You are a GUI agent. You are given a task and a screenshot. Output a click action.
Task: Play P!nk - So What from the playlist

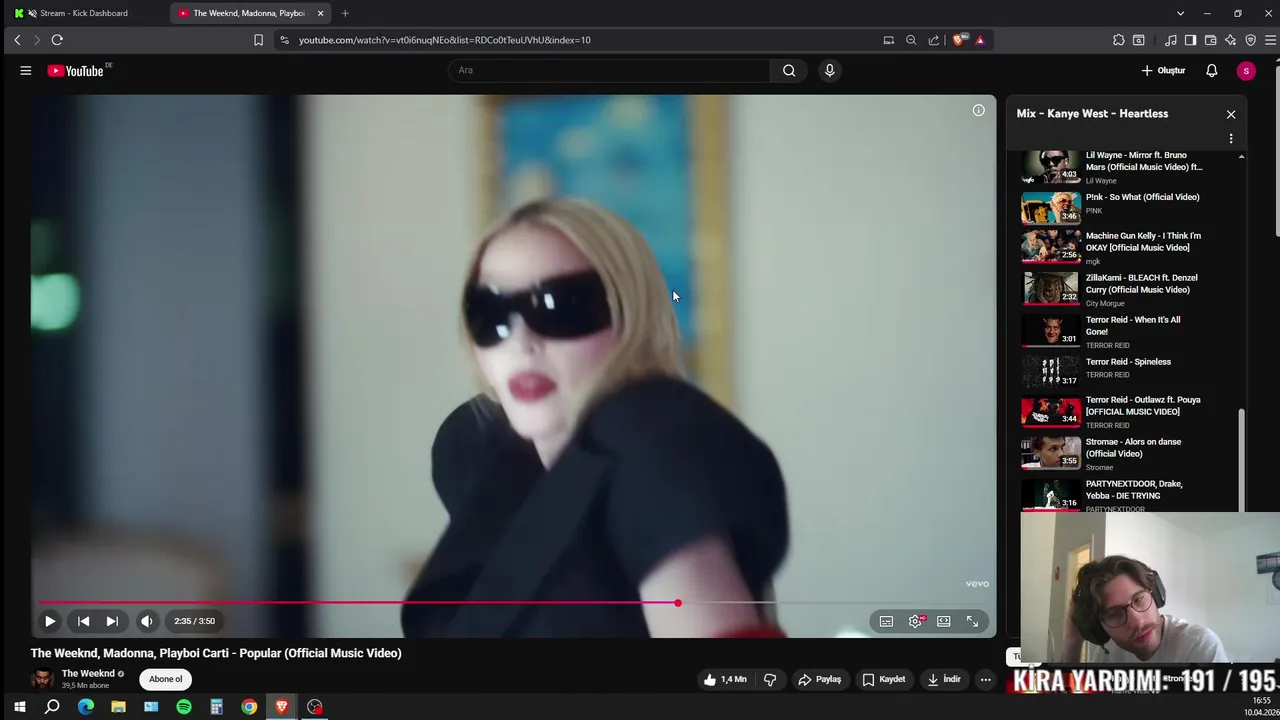coord(1128,206)
